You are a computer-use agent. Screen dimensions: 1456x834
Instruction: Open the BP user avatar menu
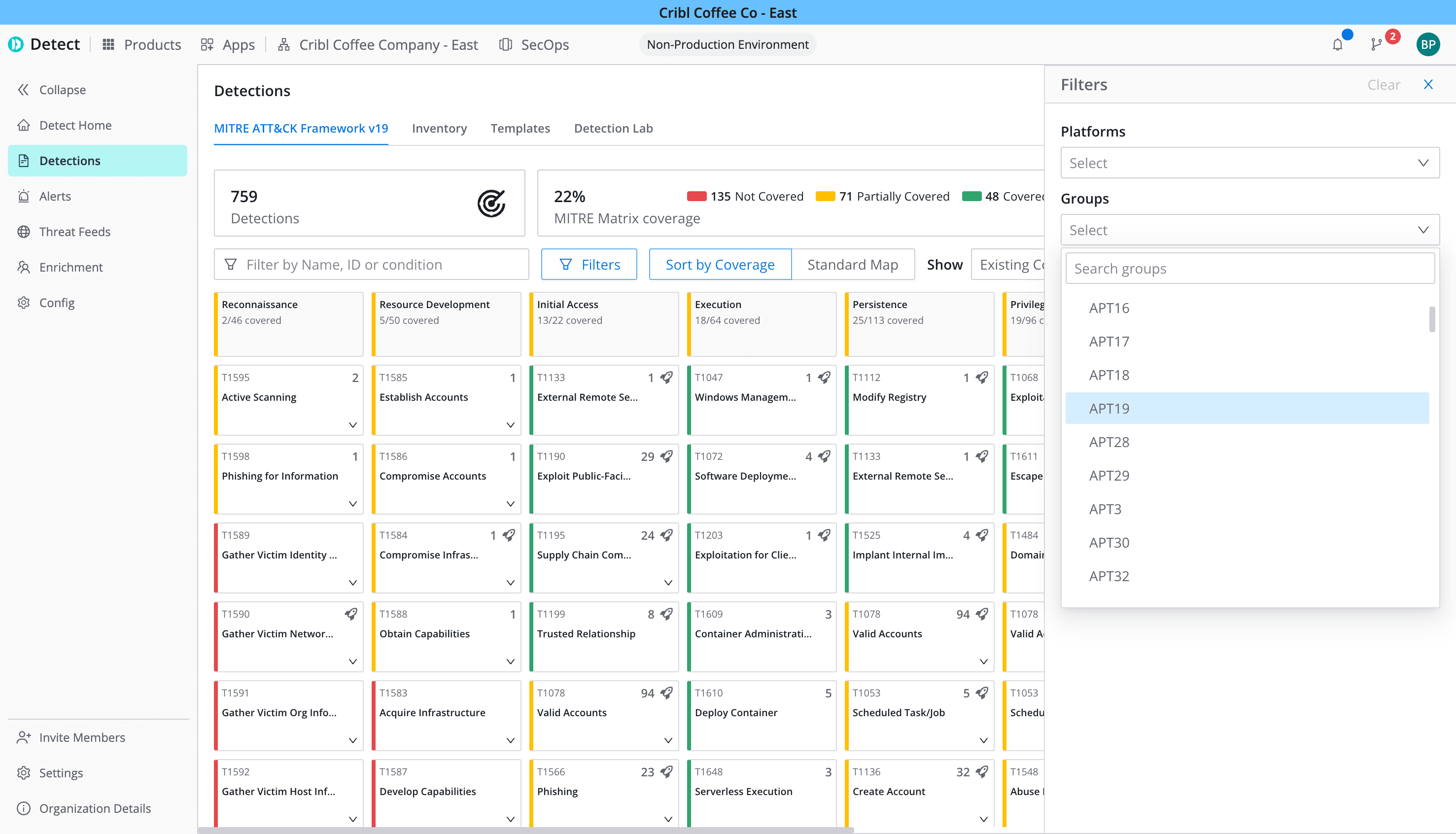pyautogui.click(x=1428, y=45)
